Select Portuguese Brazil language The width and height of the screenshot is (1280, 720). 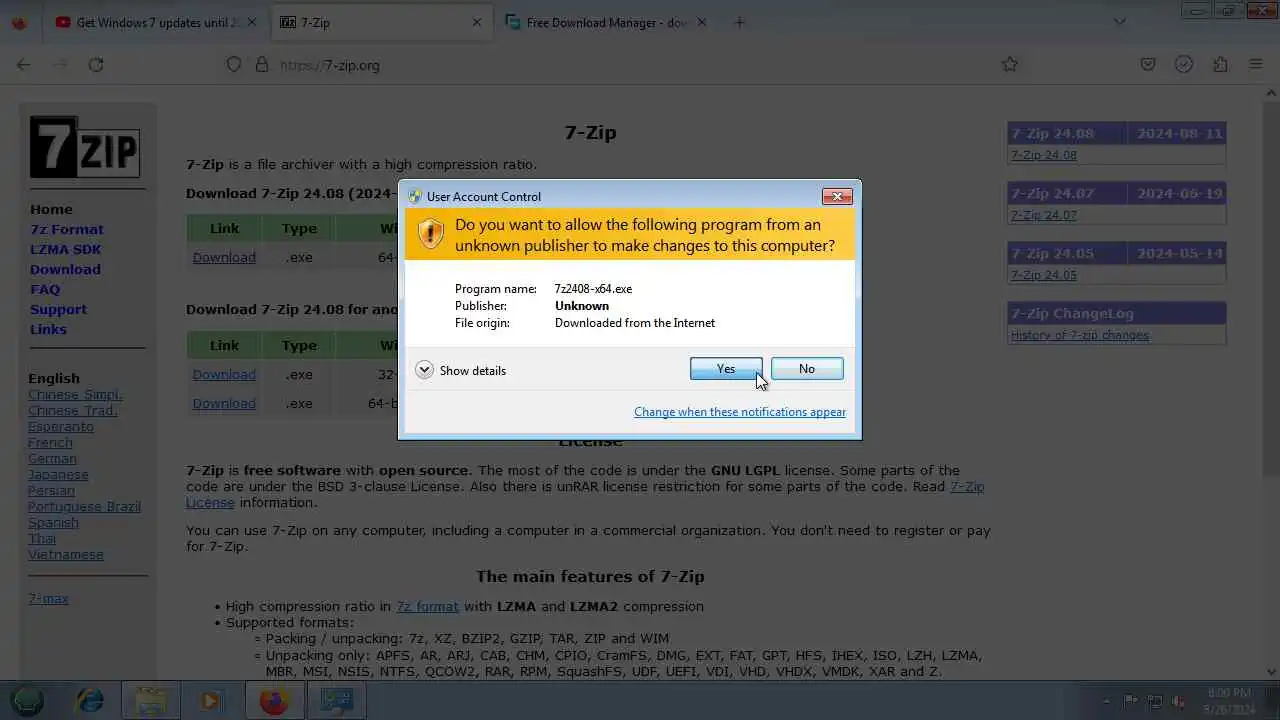84,506
